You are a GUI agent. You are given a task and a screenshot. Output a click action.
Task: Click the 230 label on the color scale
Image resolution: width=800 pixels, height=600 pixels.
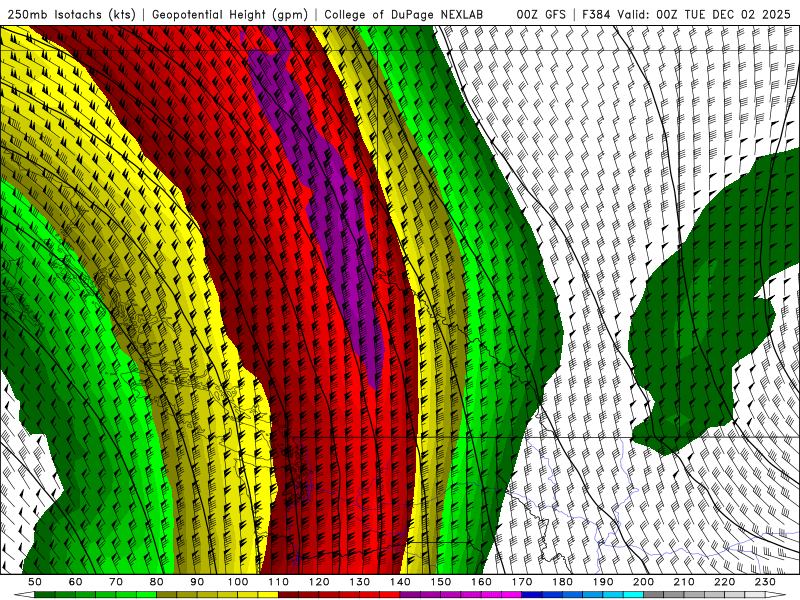pyautogui.click(x=765, y=582)
